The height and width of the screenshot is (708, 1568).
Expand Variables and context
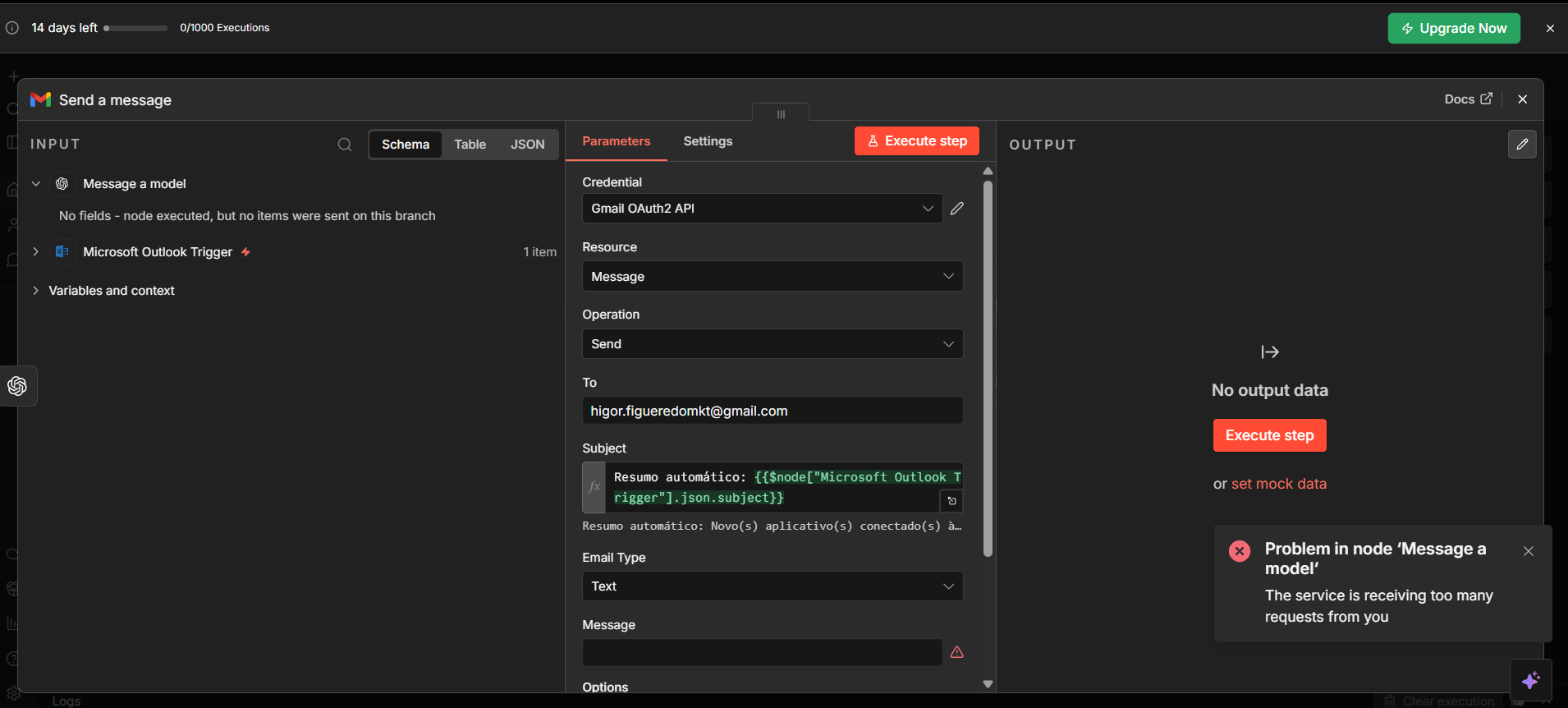[36, 291]
